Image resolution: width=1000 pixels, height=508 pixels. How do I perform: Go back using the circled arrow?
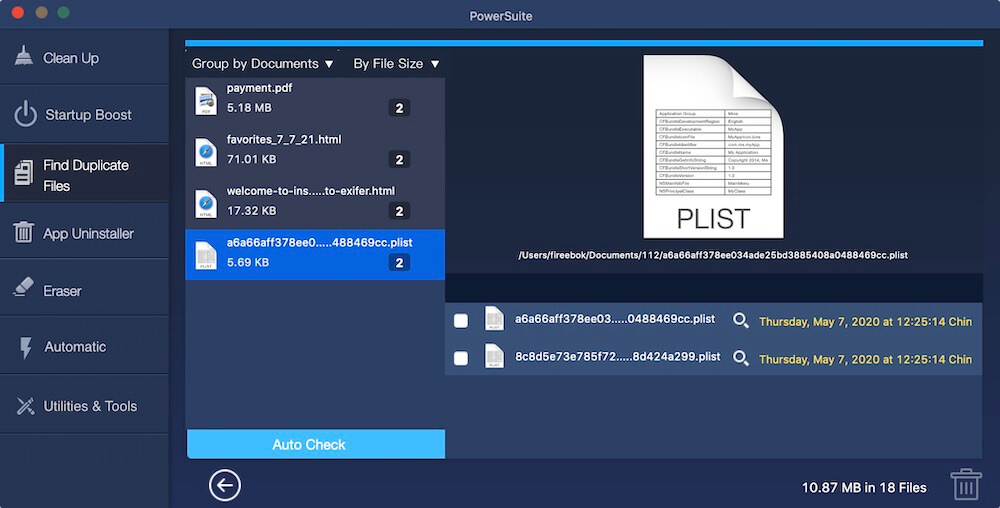(224, 486)
